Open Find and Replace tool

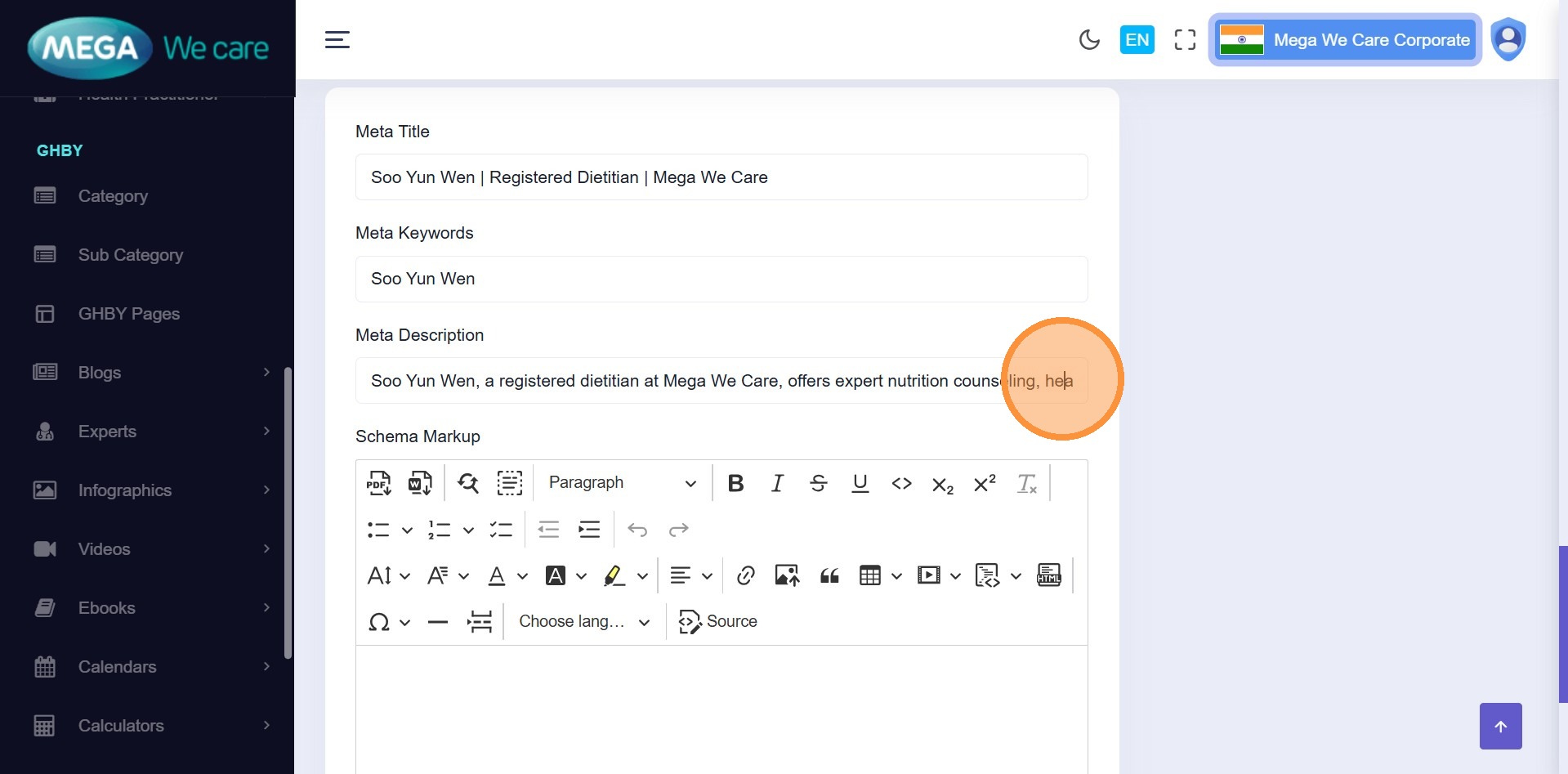468,483
